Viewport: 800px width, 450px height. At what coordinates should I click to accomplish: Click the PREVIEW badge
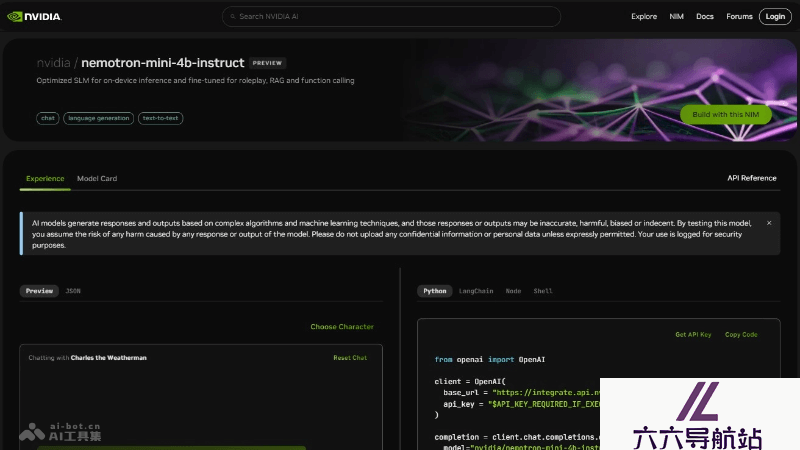(x=267, y=63)
